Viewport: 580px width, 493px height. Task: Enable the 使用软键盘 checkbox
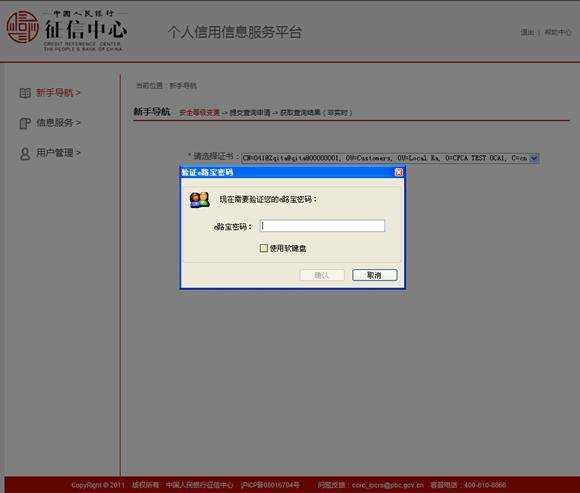(263, 248)
